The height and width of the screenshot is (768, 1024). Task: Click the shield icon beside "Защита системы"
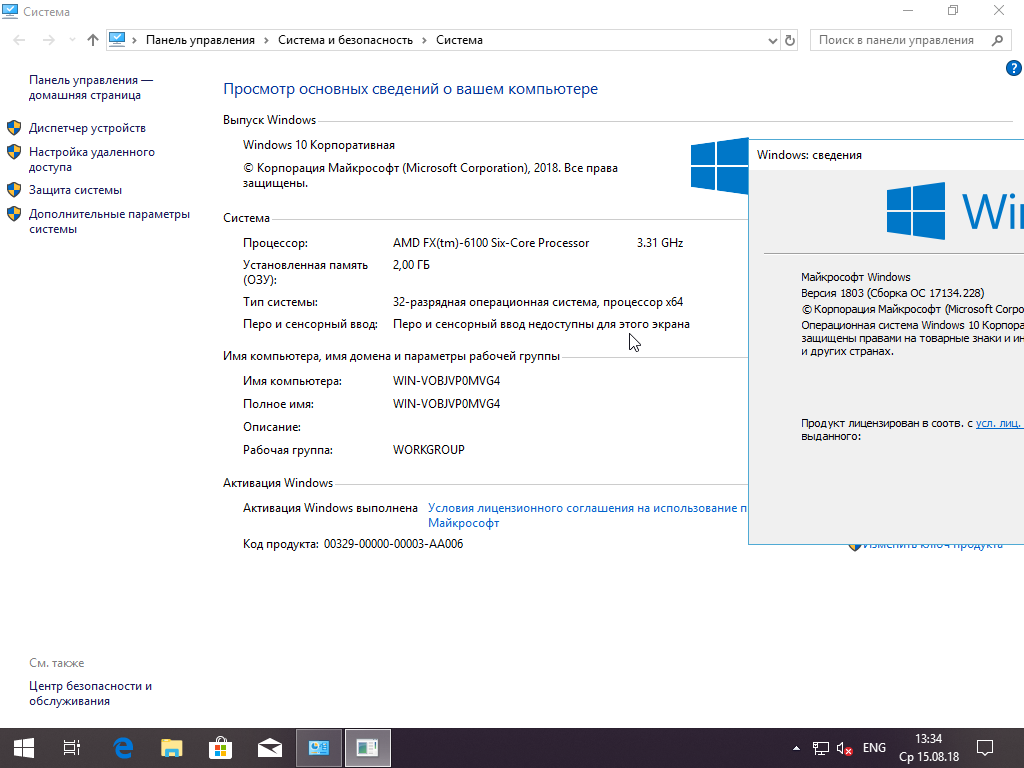coord(14,190)
